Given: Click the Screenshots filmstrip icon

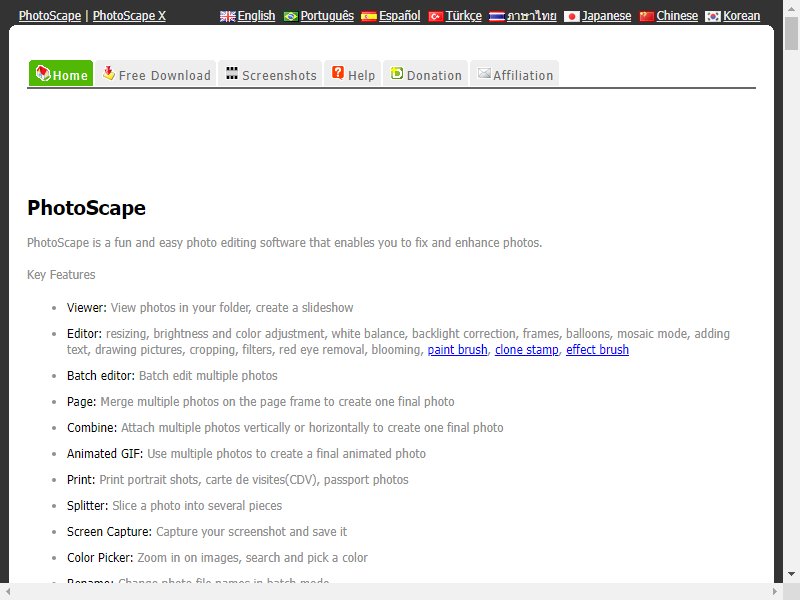Looking at the screenshot, I should pyautogui.click(x=232, y=73).
